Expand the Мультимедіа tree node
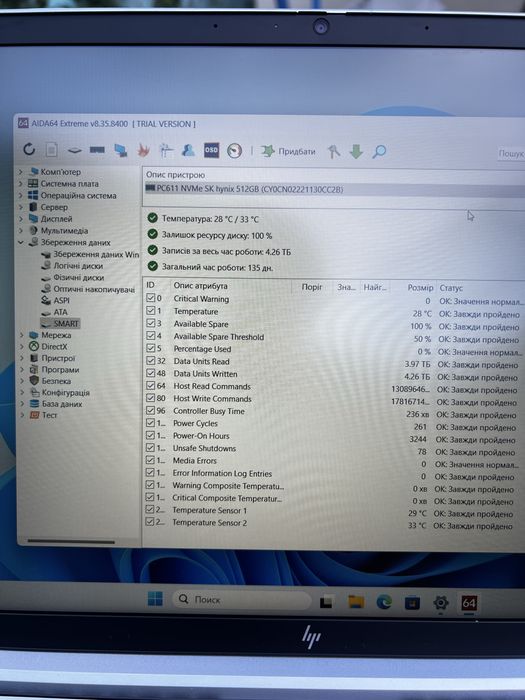Image resolution: width=525 pixels, height=700 pixels. pos(21,230)
